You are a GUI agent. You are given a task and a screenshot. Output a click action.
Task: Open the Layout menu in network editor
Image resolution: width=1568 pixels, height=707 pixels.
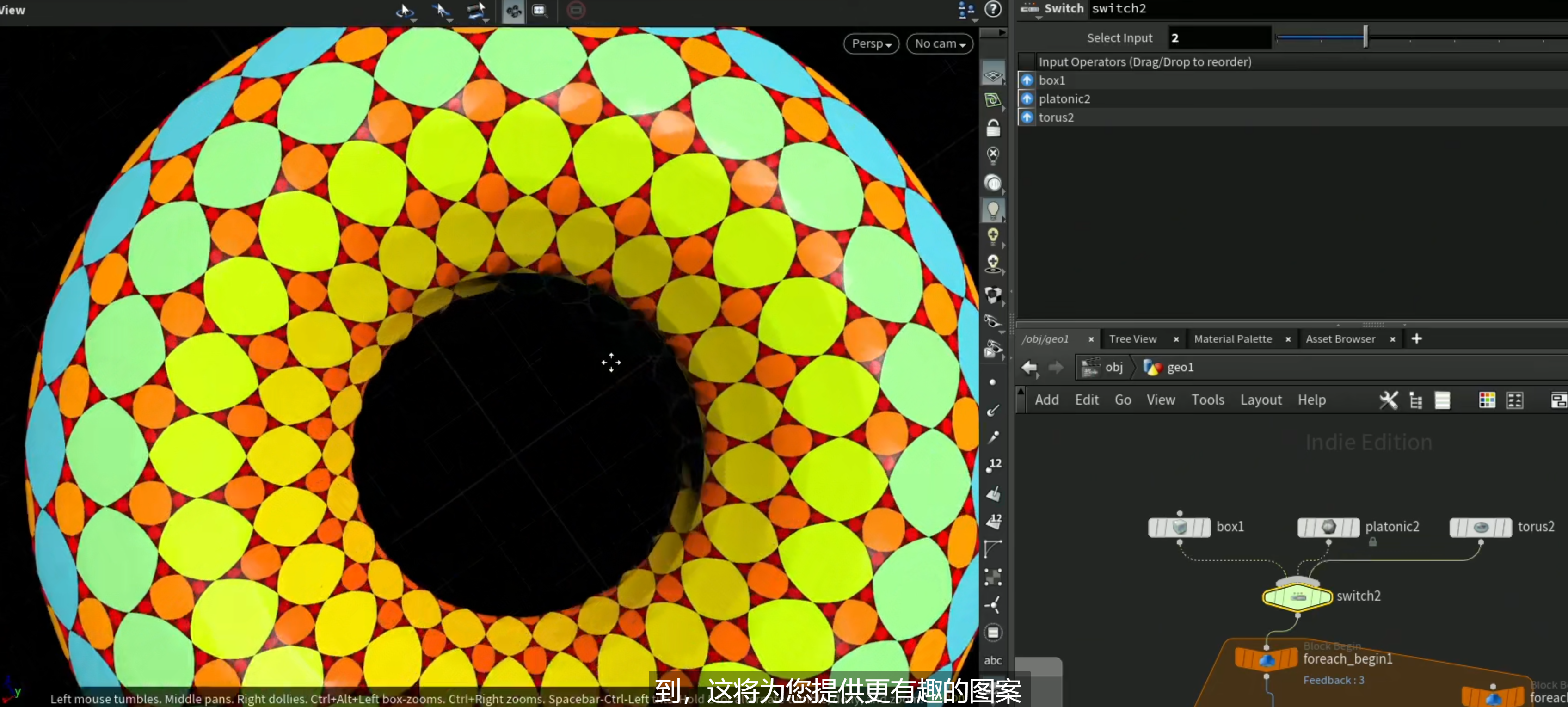click(1261, 400)
